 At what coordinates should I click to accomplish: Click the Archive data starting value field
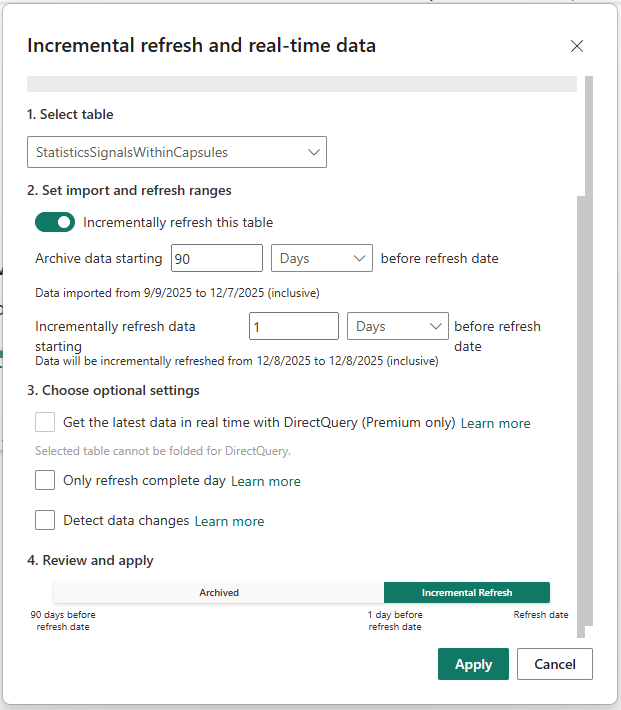click(x=217, y=258)
